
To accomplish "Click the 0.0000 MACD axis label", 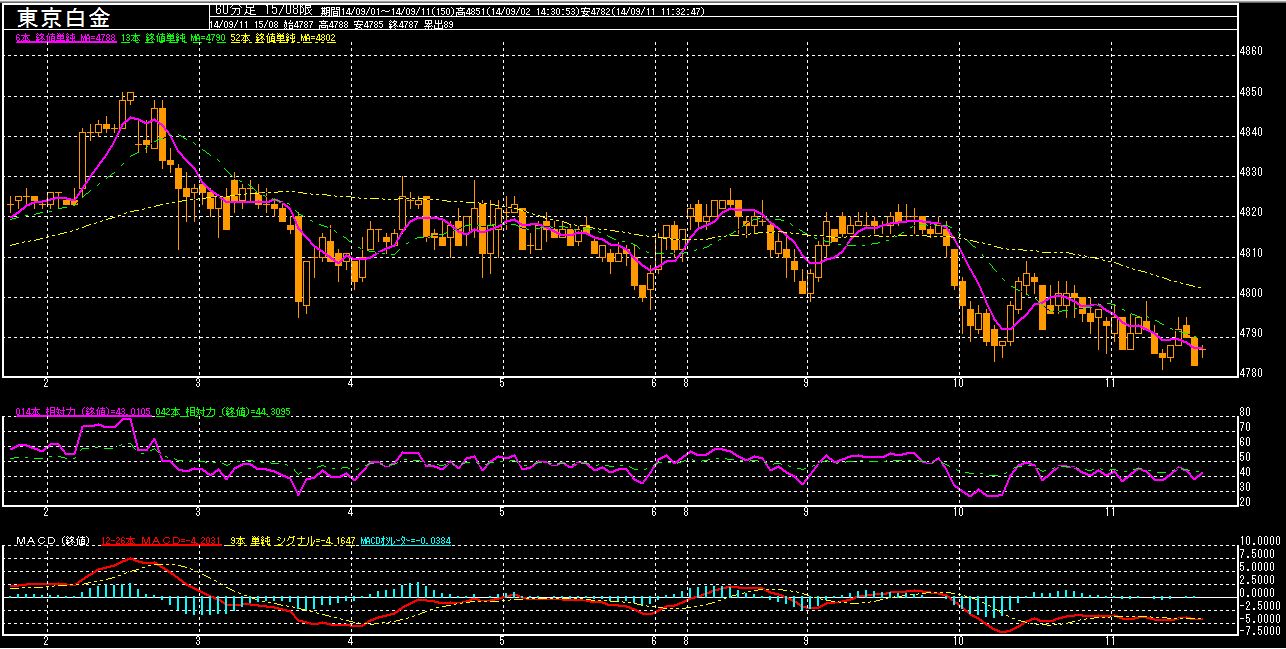I will [1255, 591].
